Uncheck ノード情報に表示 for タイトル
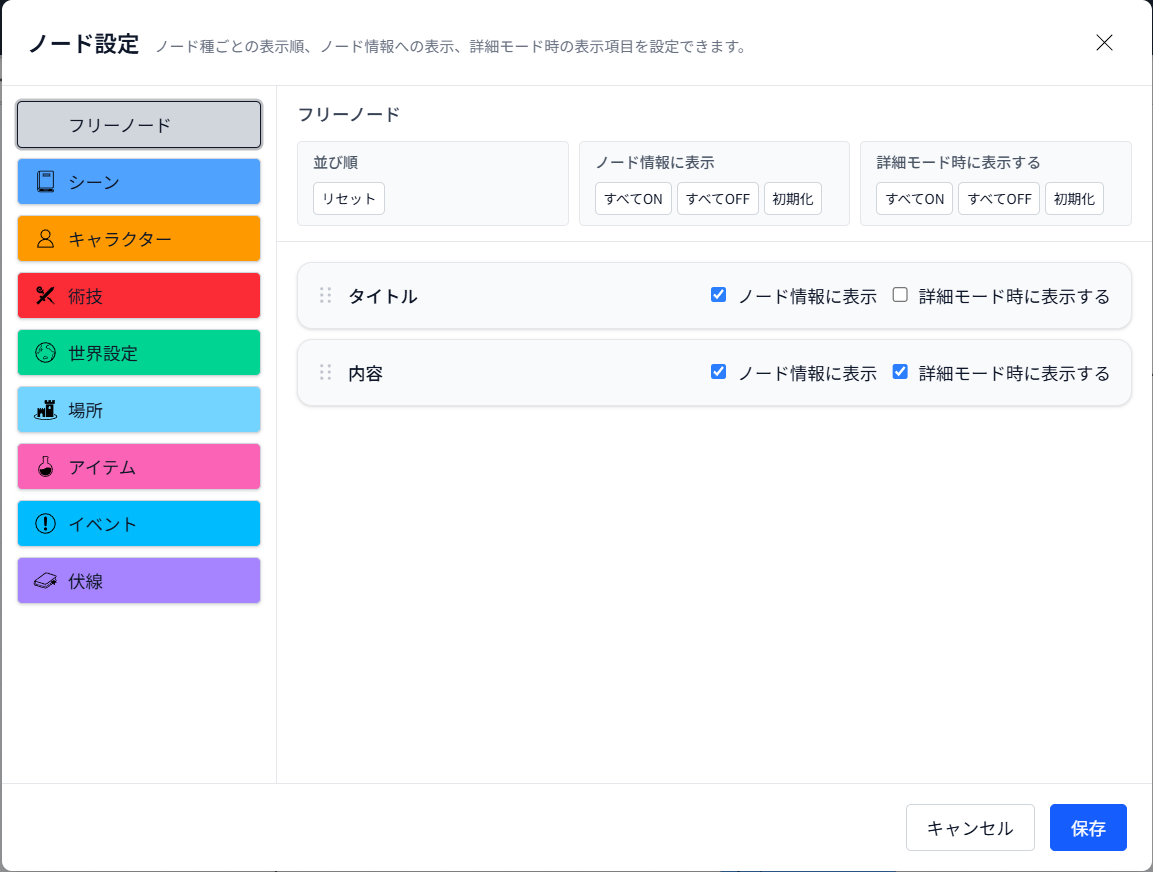The height and width of the screenshot is (872, 1153). [x=718, y=295]
